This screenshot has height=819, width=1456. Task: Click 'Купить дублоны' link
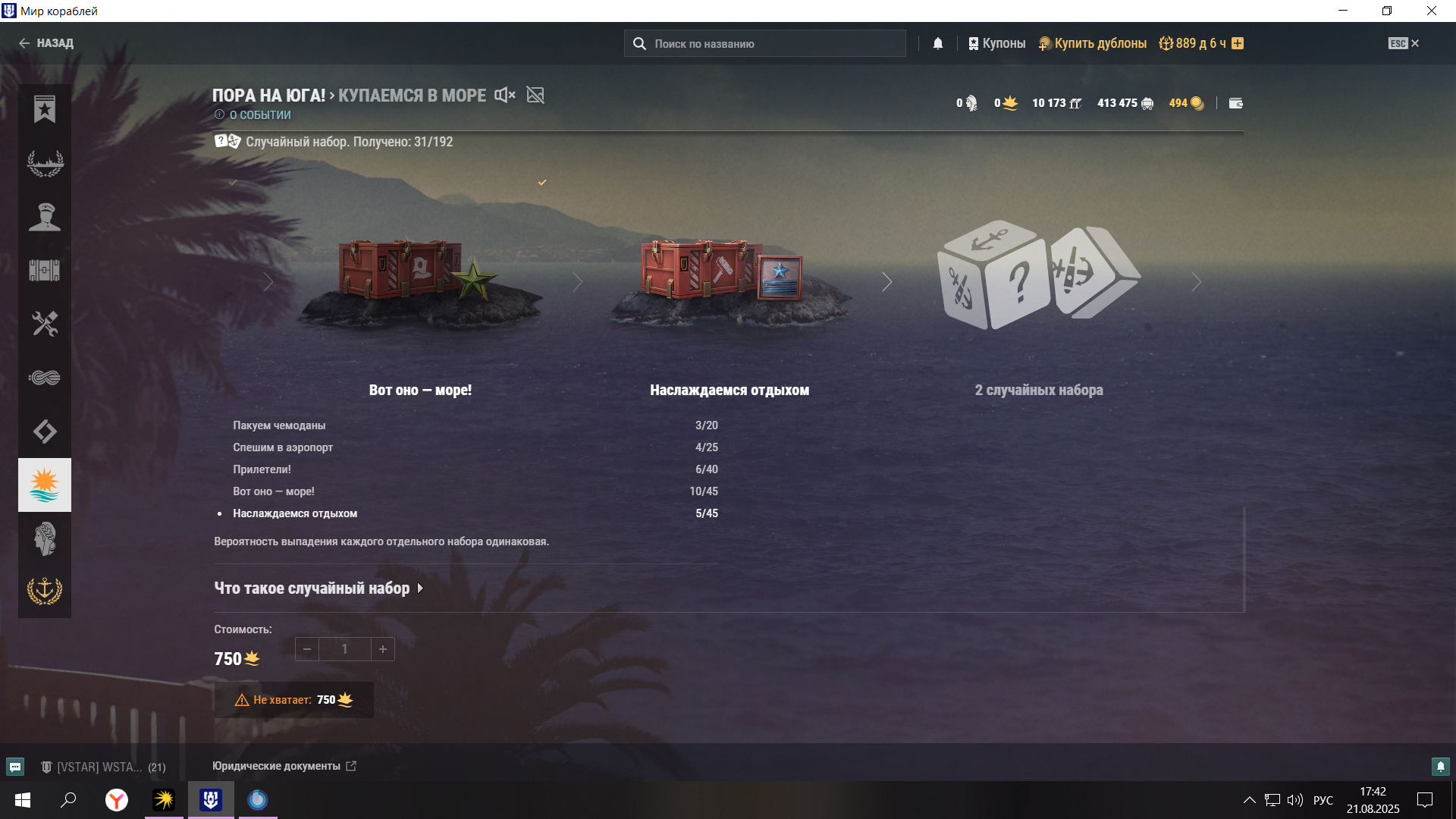(1092, 43)
